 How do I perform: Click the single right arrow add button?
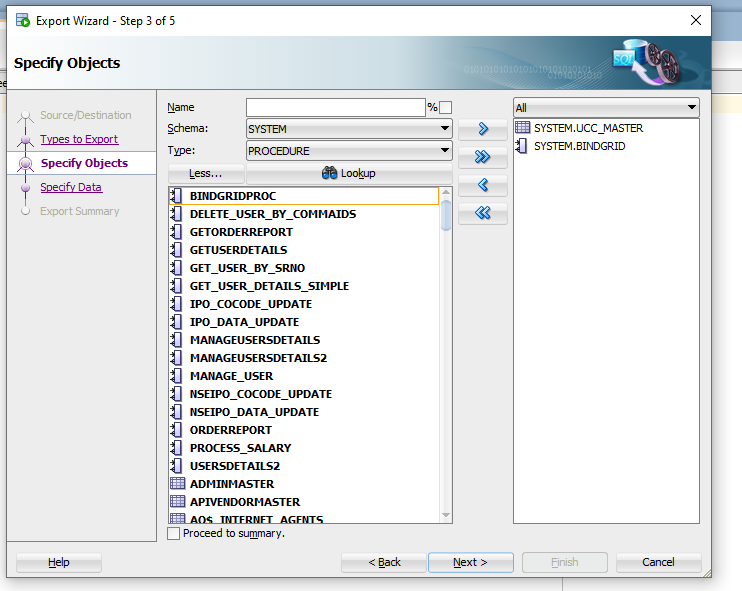[x=483, y=129]
